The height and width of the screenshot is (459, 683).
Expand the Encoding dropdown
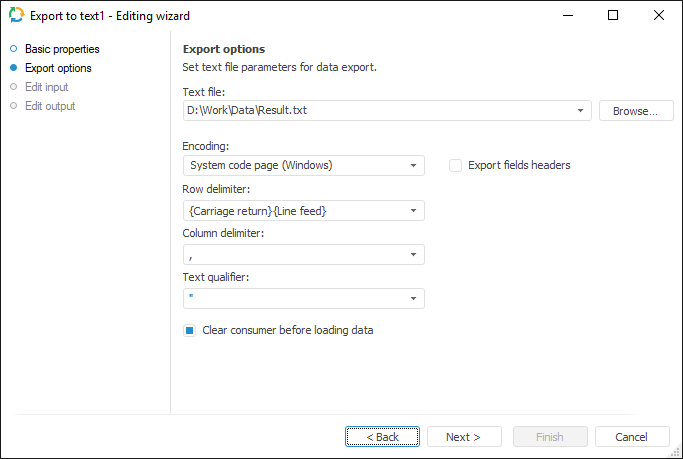click(413, 165)
